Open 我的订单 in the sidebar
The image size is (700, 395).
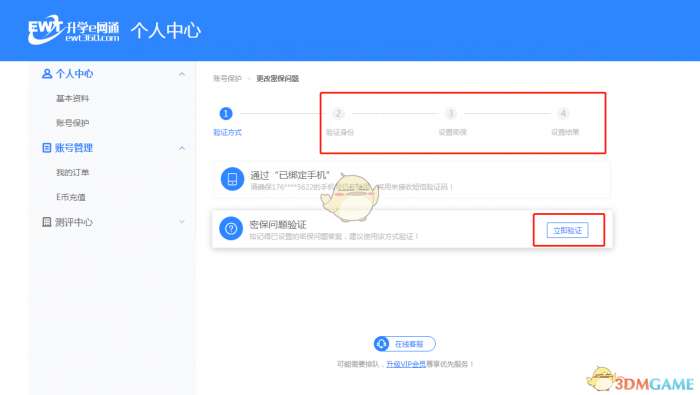[72, 172]
